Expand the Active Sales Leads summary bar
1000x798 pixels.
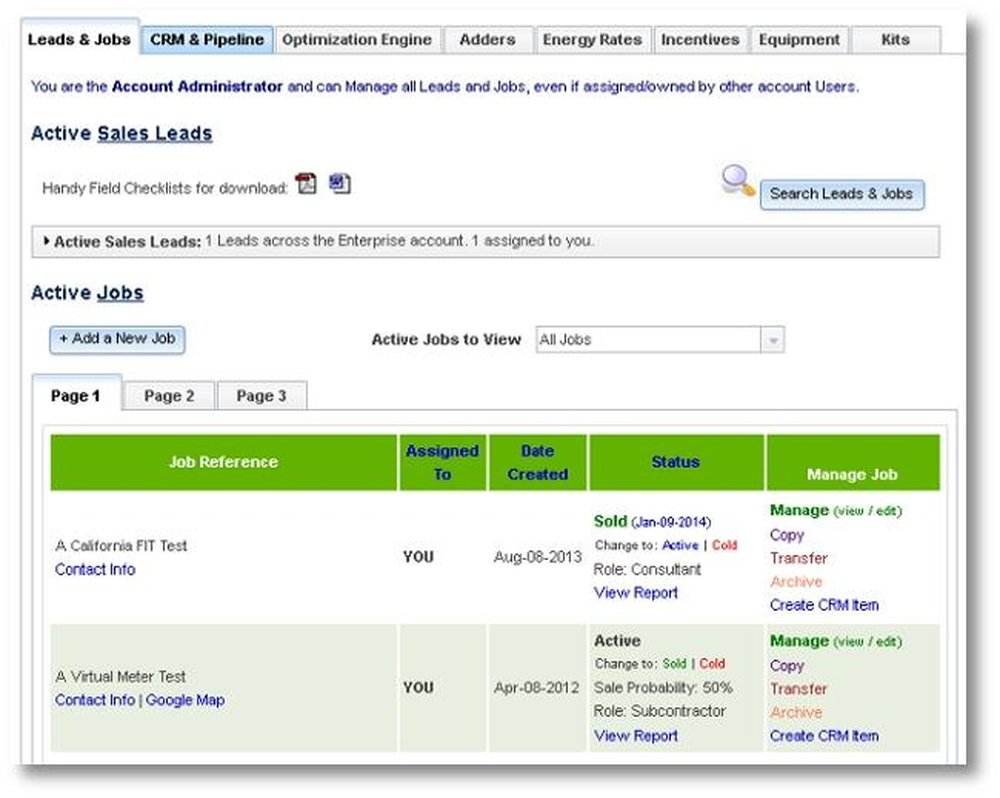point(485,241)
